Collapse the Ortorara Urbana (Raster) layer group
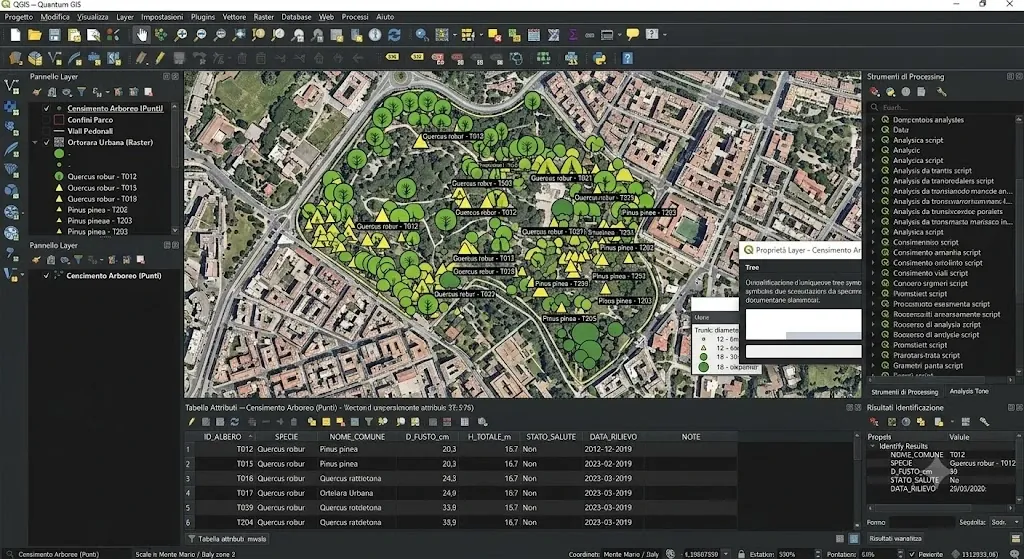The image size is (1024, 559). coord(35,142)
